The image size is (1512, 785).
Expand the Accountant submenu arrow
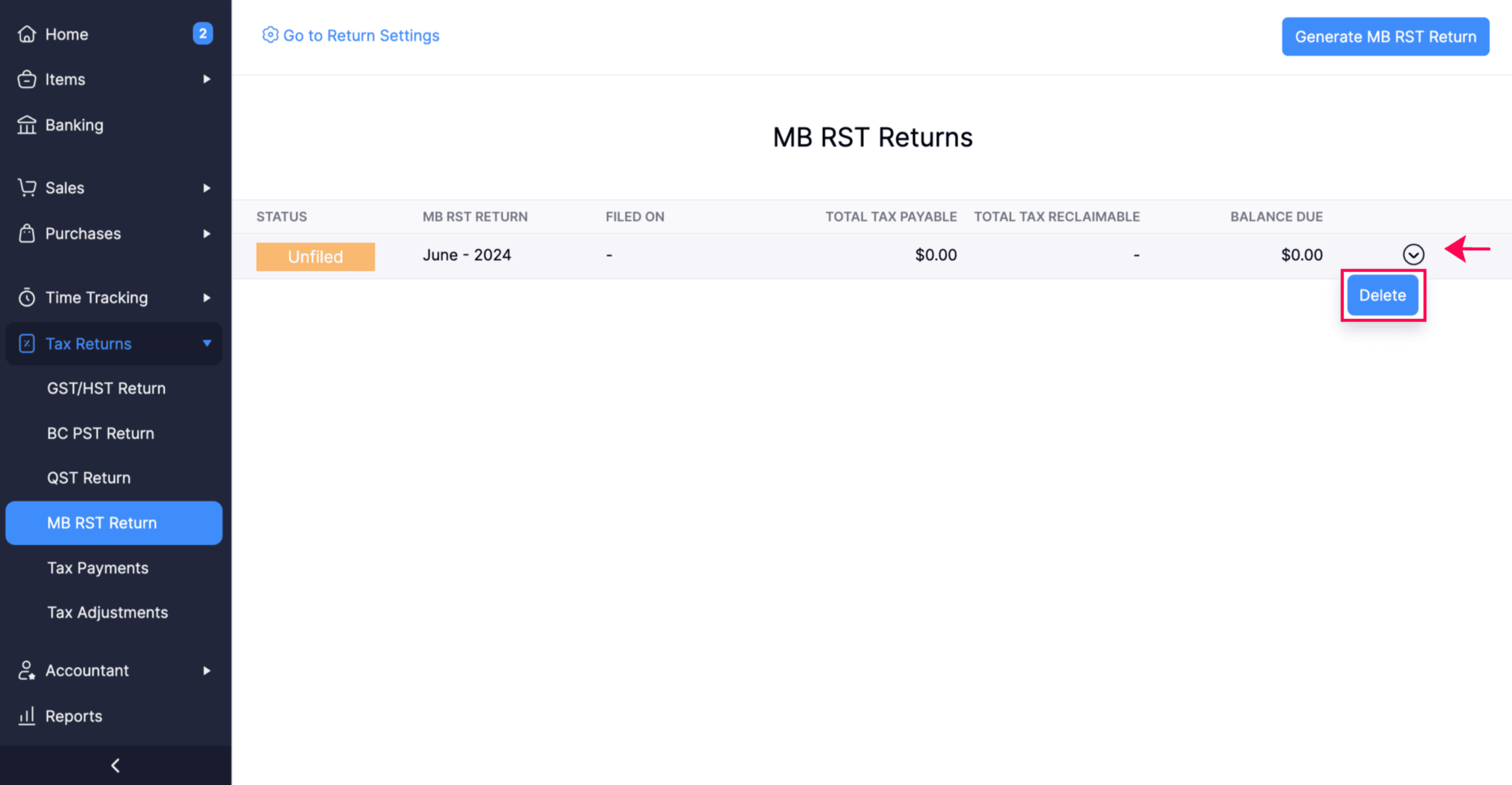[206, 671]
